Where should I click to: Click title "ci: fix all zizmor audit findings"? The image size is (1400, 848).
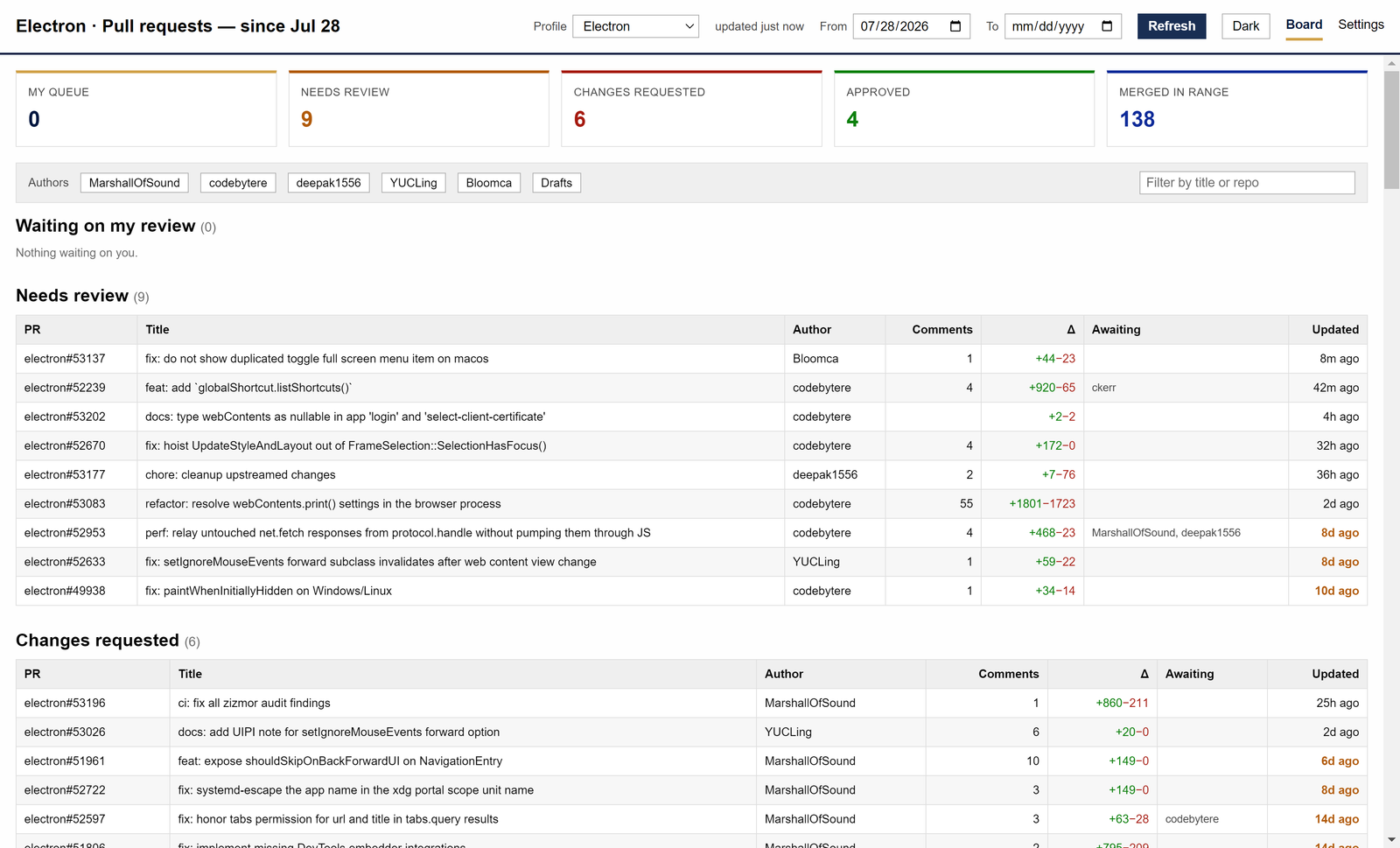pos(255,703)
